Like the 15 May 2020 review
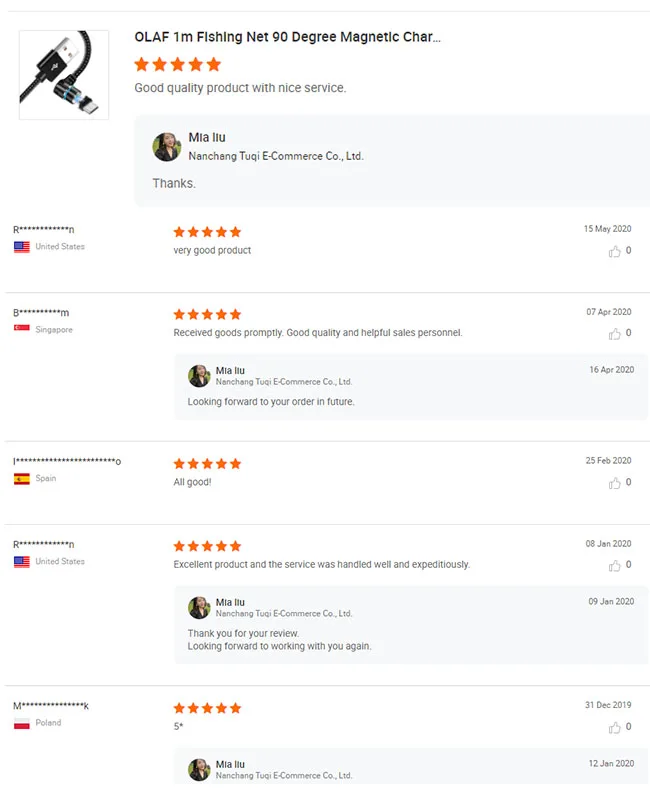This screenshot has height=800, width=650. [x=614, y=251]
